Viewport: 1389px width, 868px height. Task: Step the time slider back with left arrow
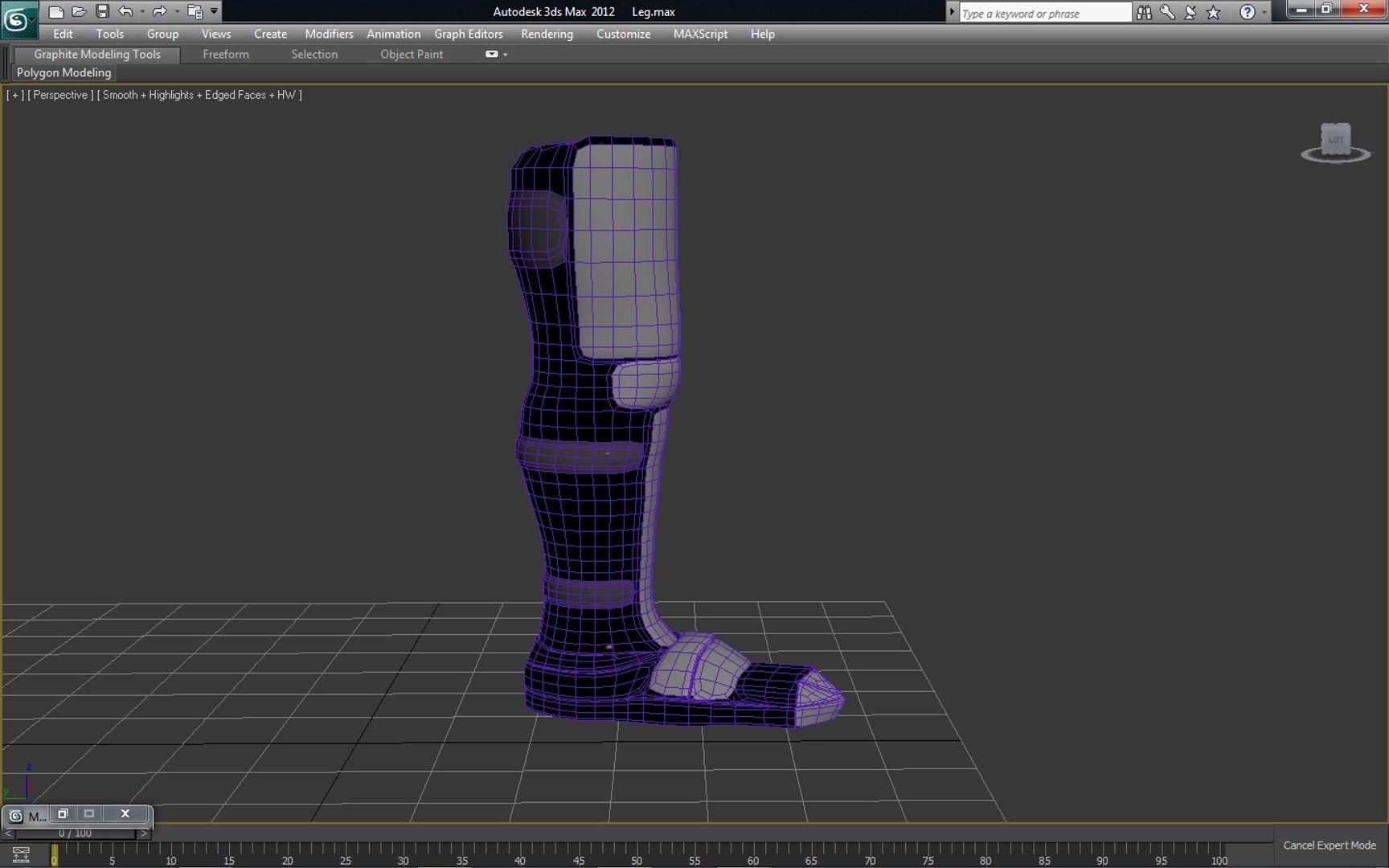(8, 833)
